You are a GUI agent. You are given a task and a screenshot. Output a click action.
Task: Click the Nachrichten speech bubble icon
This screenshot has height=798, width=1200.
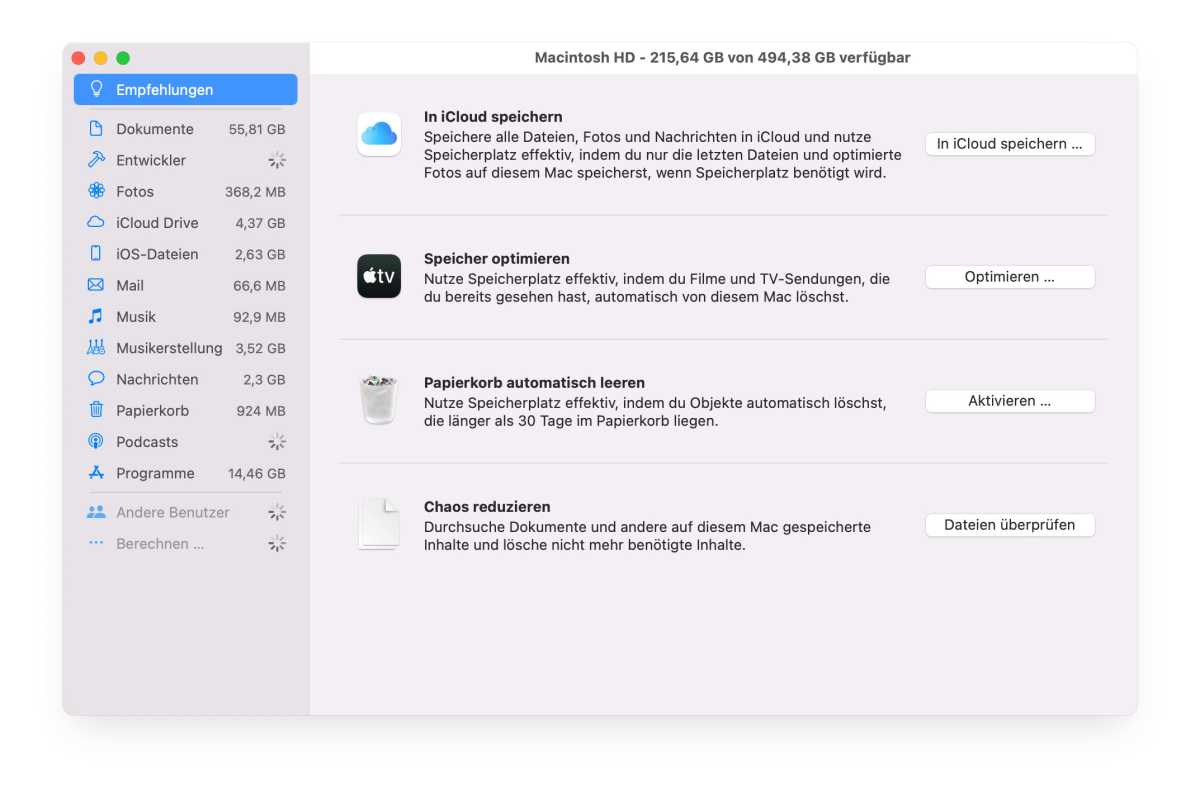(96, 379)
